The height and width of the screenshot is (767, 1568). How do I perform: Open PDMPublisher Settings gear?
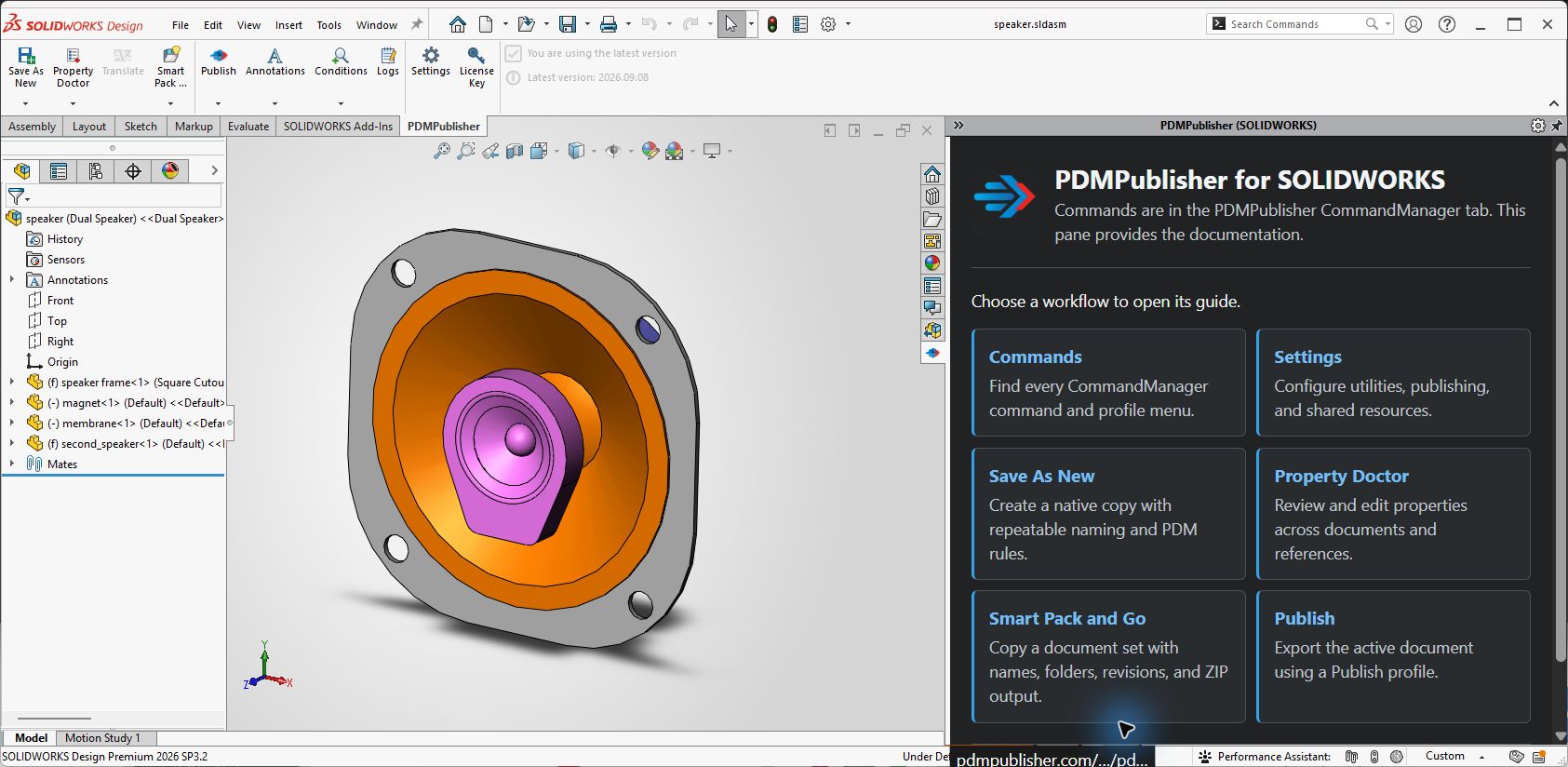(x=431, y=62)
